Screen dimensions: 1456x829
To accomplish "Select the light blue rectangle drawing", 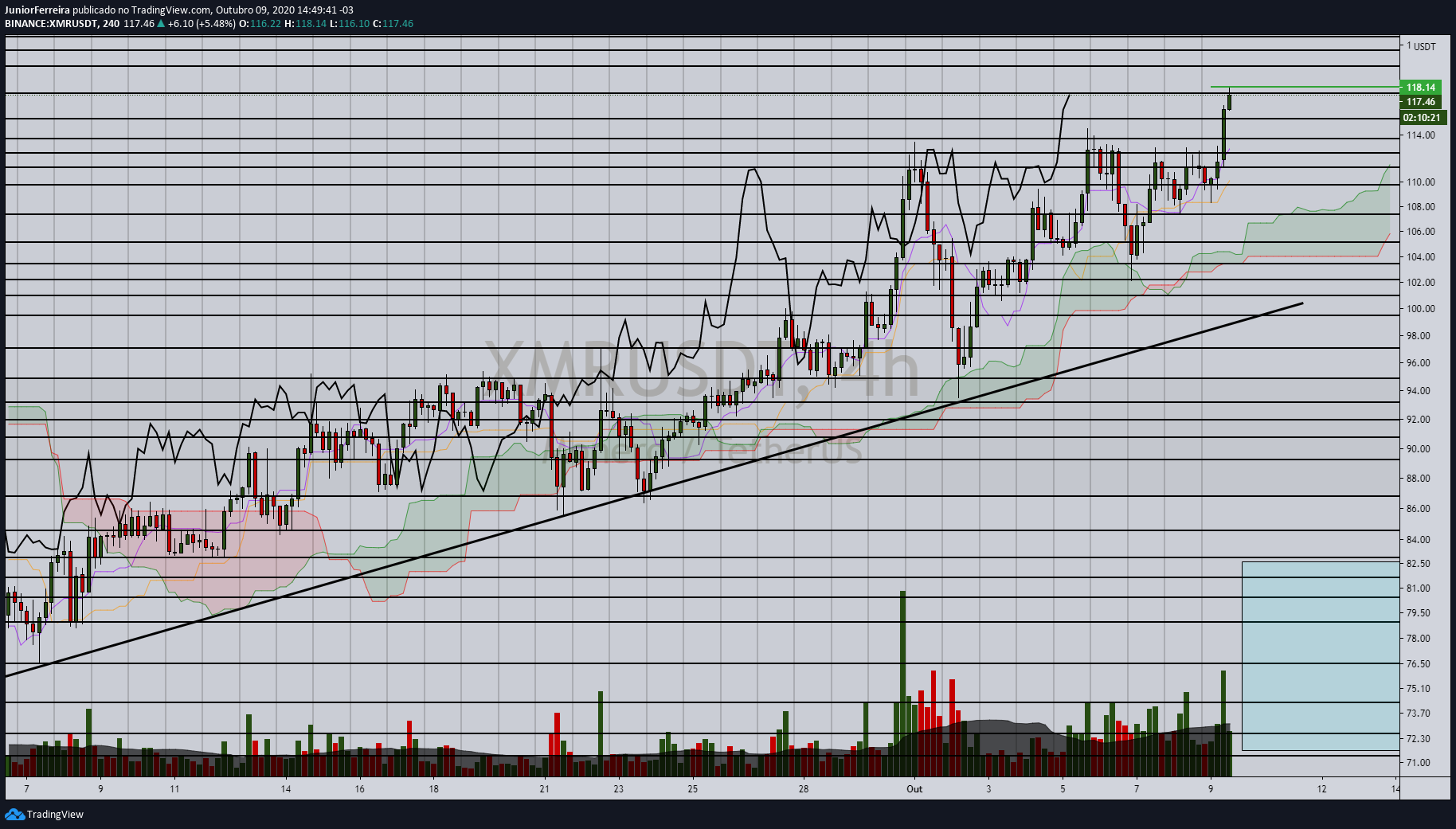I will pyautogui.click(x=1321, y=655).
